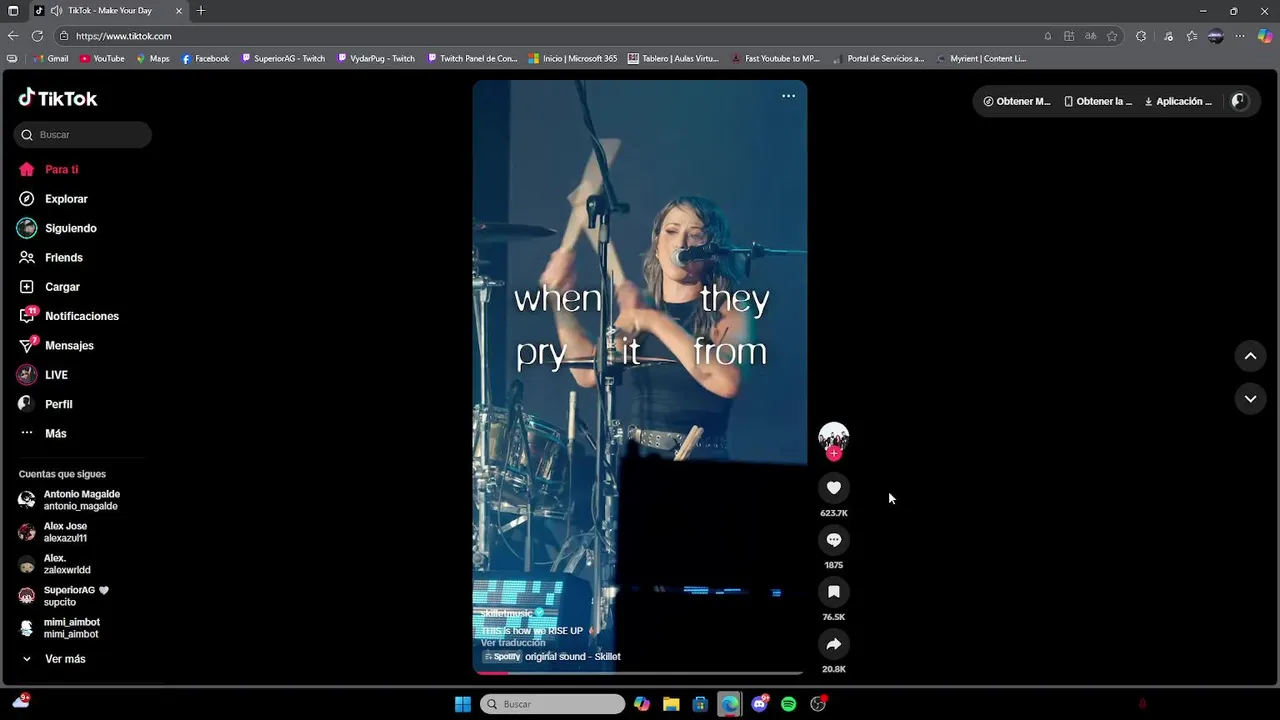Open the Gmail bookmark
Screen dimensions: 1280x720
(x=50, y=59)
